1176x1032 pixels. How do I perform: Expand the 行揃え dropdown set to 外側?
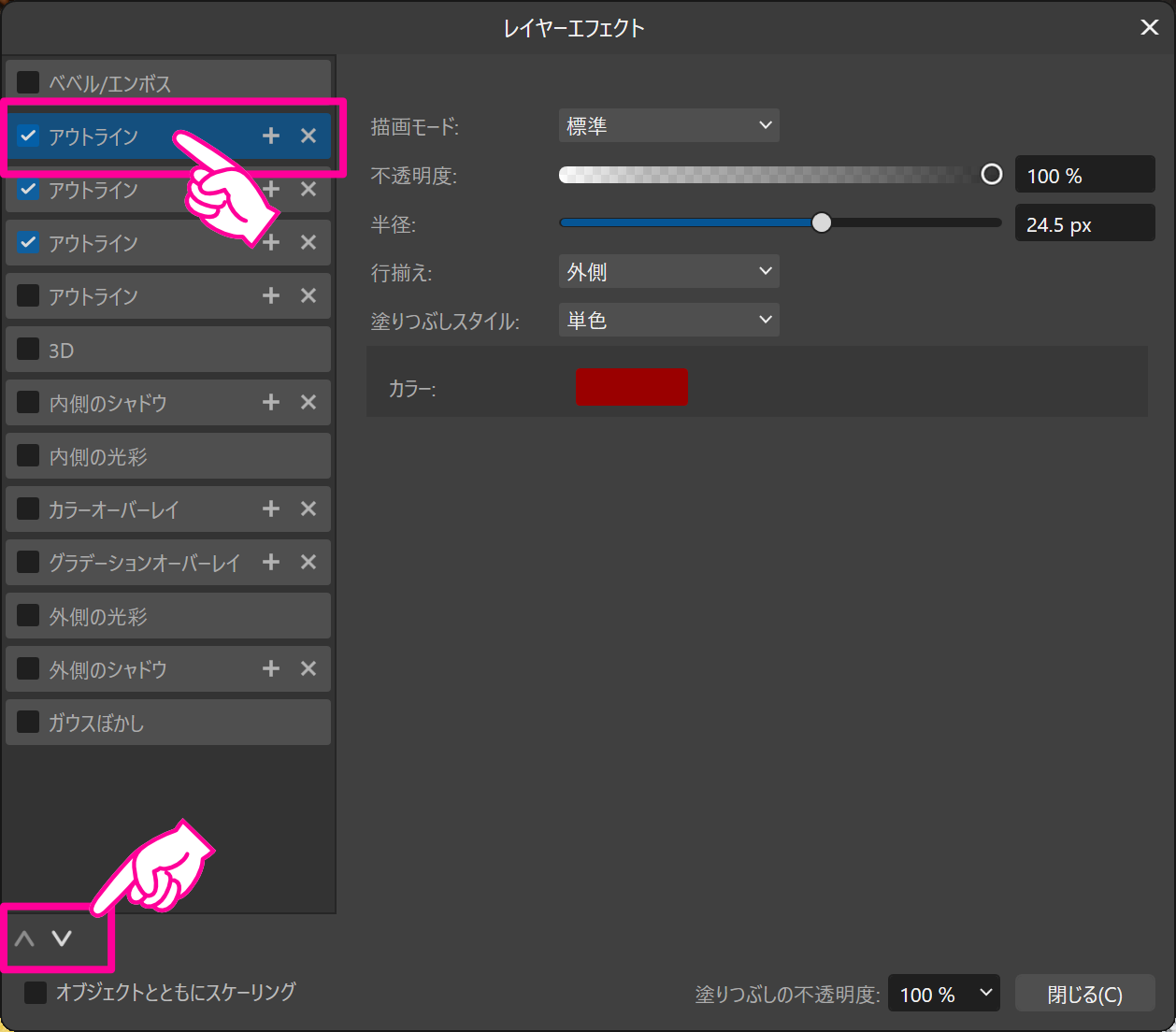tap(668, 272)
